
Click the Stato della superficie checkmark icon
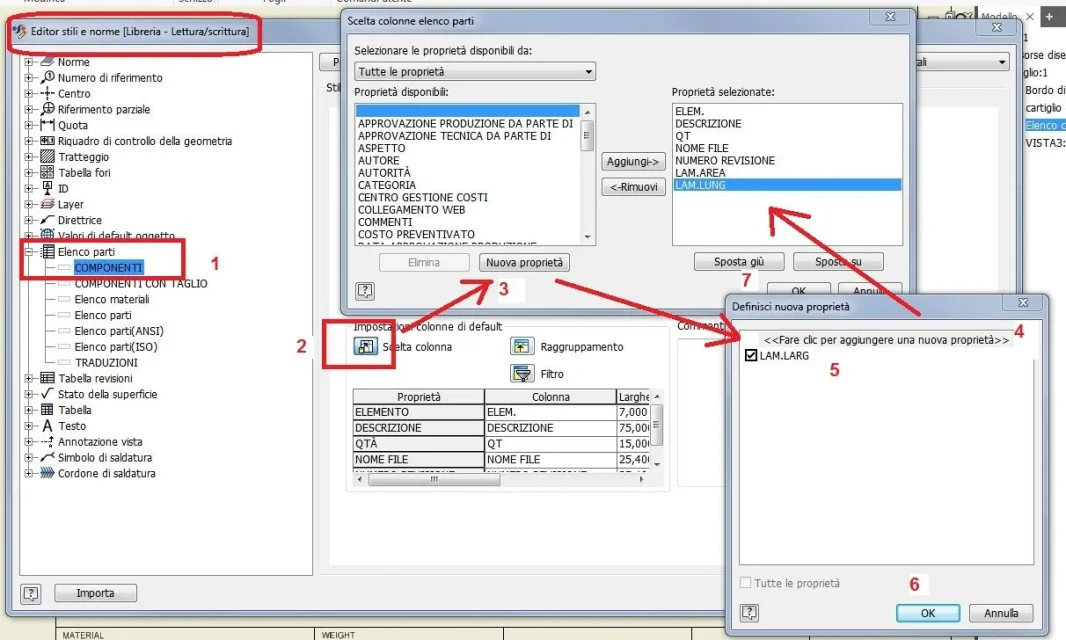48,394
